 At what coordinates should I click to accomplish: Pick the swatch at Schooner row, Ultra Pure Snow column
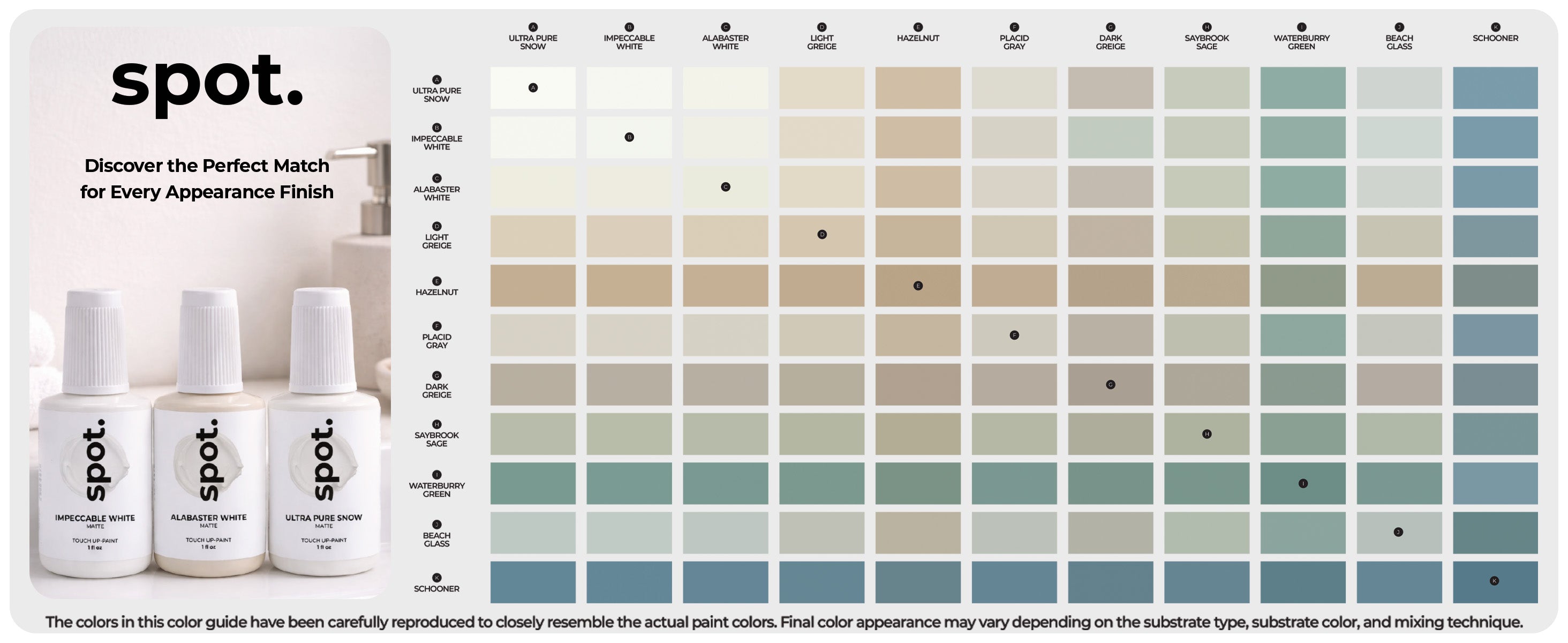tap(533, 583)
